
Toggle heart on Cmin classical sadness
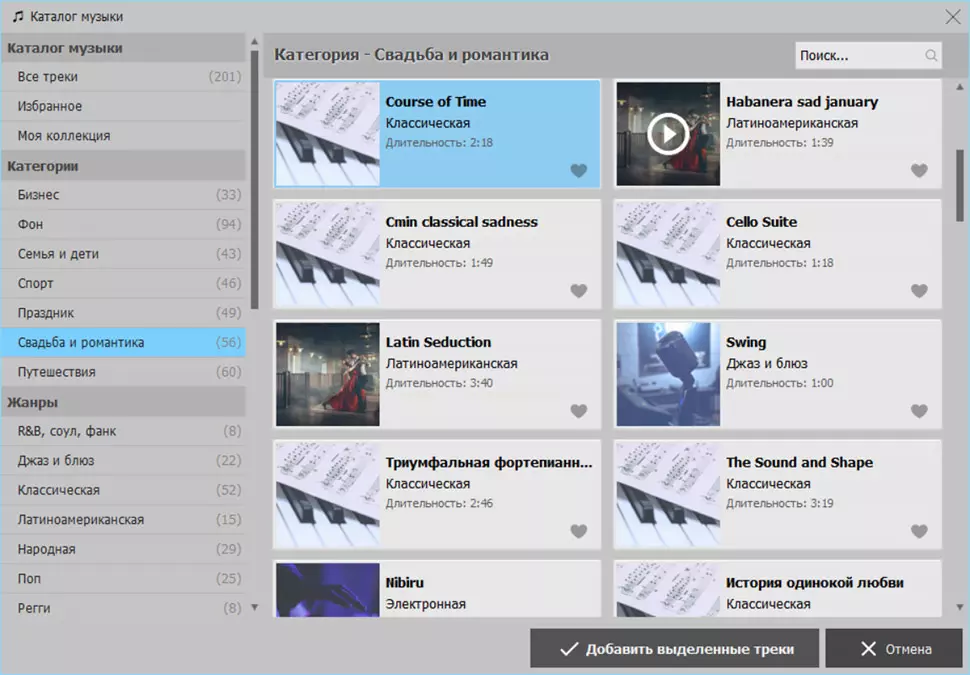click(578, 290)
